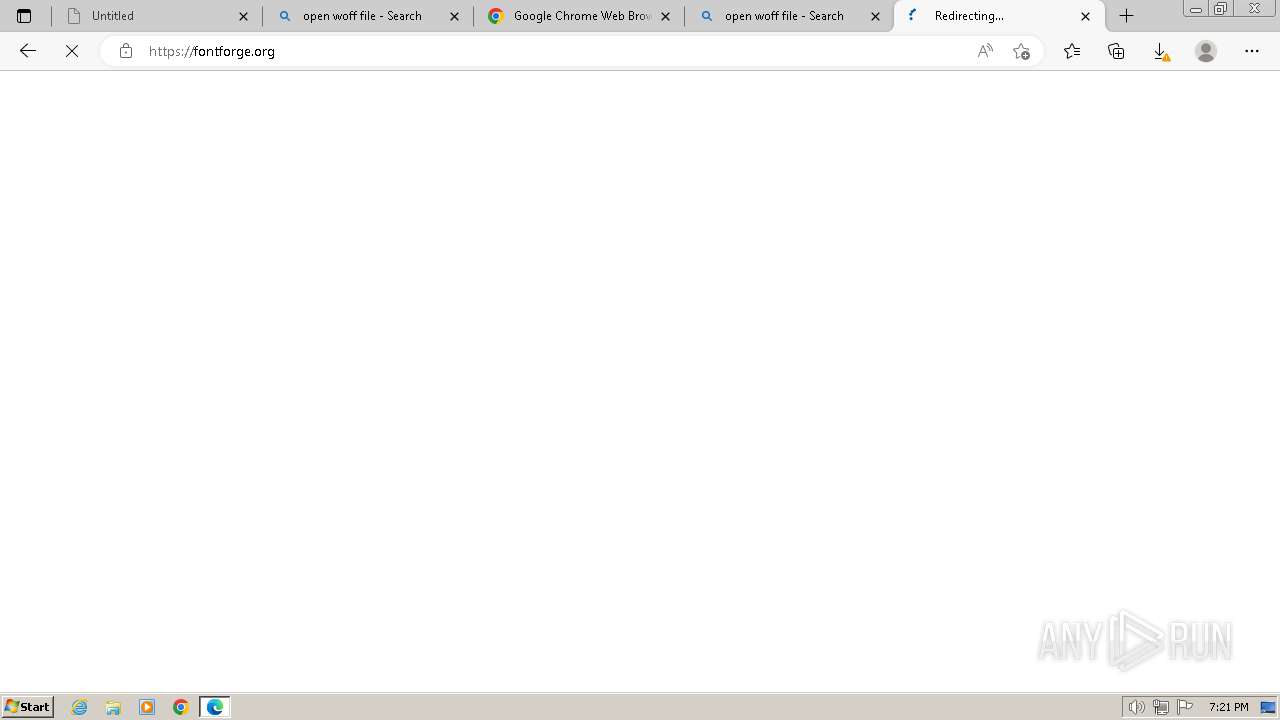The image size is (1280, 720).
Task: View site information lock icon
Action: [126, 51]
